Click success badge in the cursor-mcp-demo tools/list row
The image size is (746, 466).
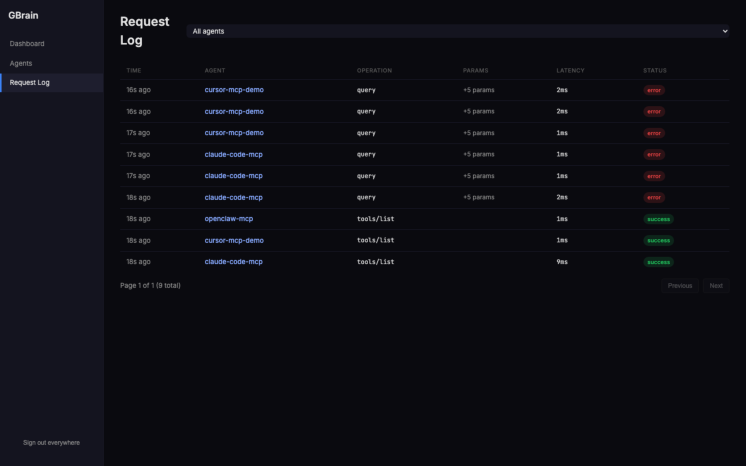[x=658, y=241]
